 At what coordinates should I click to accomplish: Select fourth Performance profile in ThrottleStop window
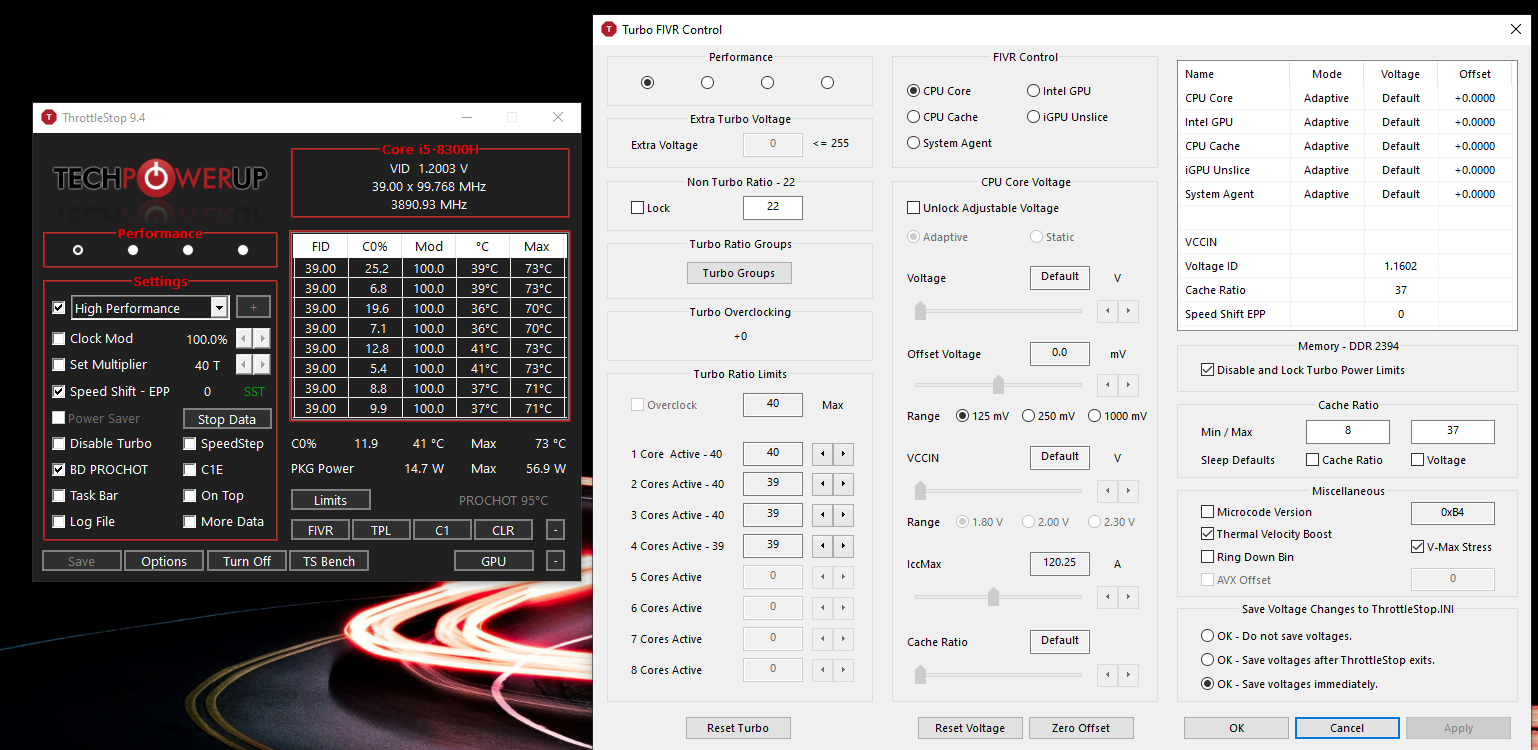[243, 250]
